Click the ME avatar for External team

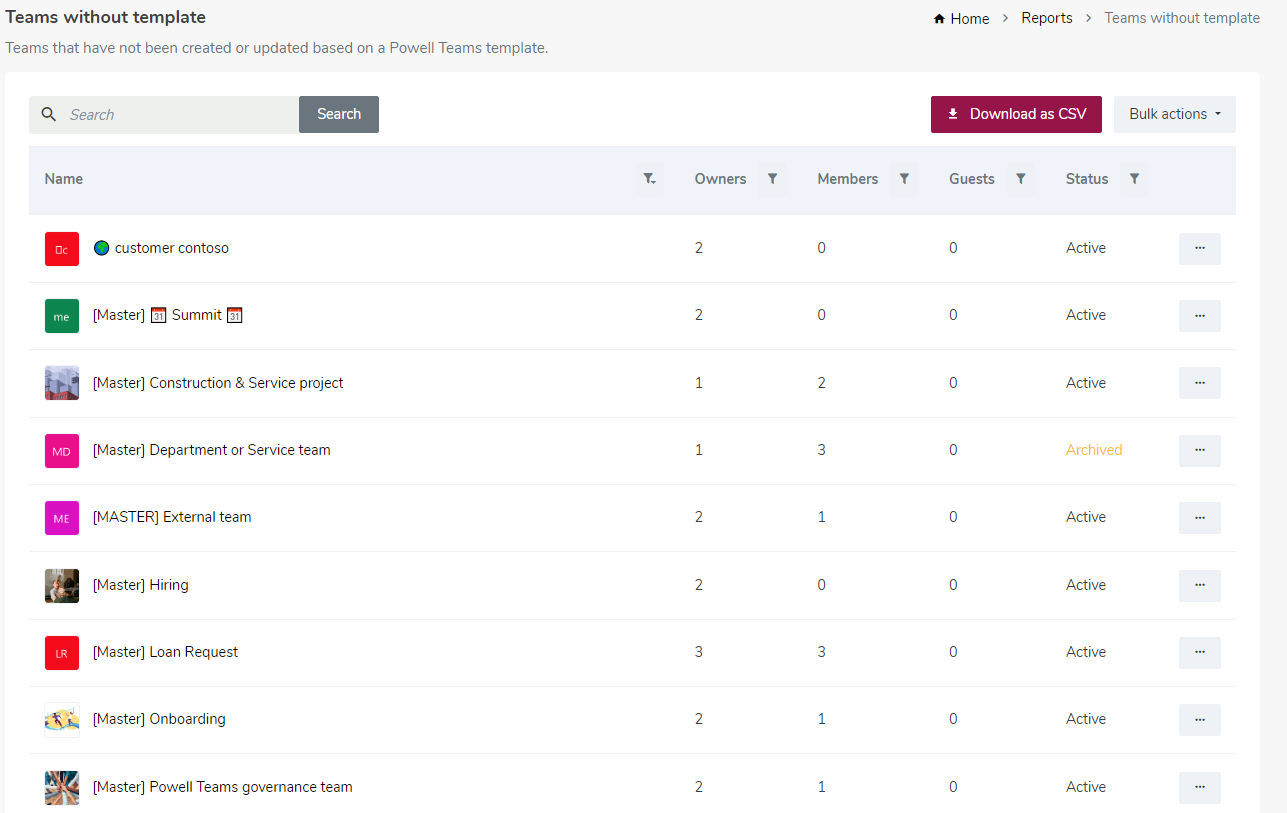tap(62, 518)
